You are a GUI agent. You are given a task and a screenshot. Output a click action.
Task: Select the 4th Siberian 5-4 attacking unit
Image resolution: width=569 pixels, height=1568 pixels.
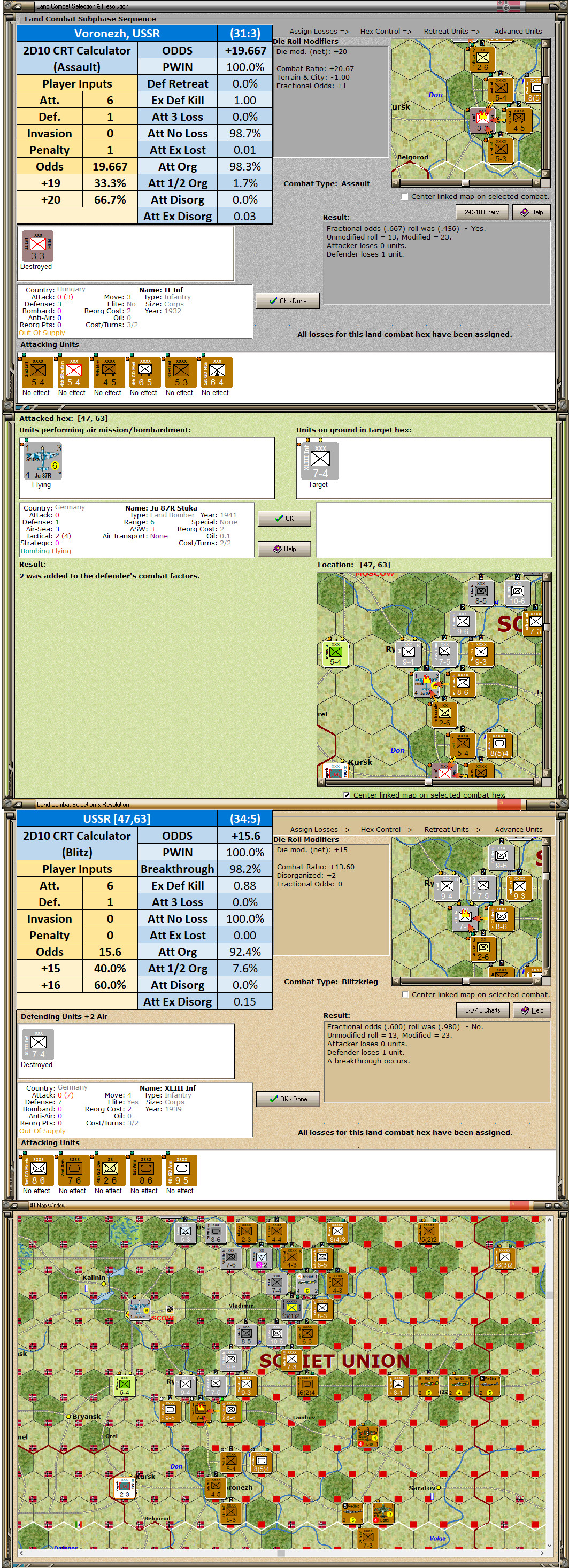click(73, 373)
